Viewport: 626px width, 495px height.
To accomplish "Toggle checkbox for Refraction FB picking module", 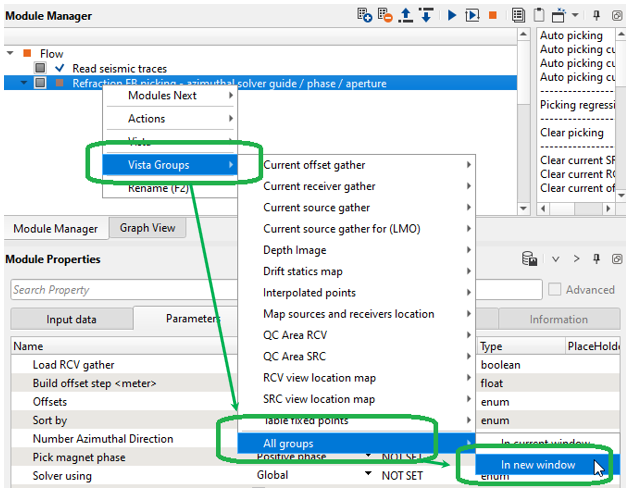I will [x=40, y=83].
